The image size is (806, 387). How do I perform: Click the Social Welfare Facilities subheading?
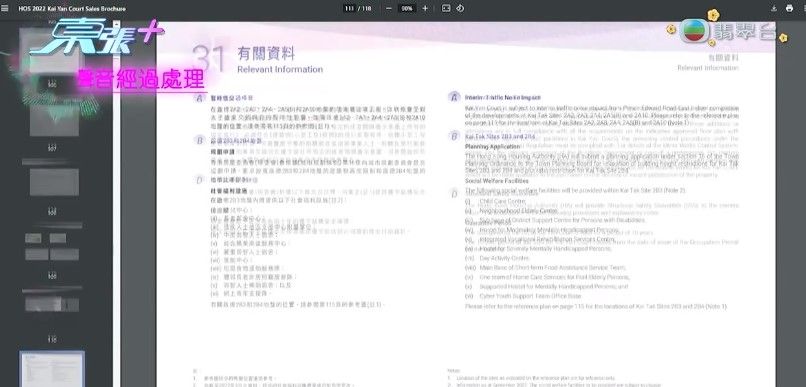[497, 181]
